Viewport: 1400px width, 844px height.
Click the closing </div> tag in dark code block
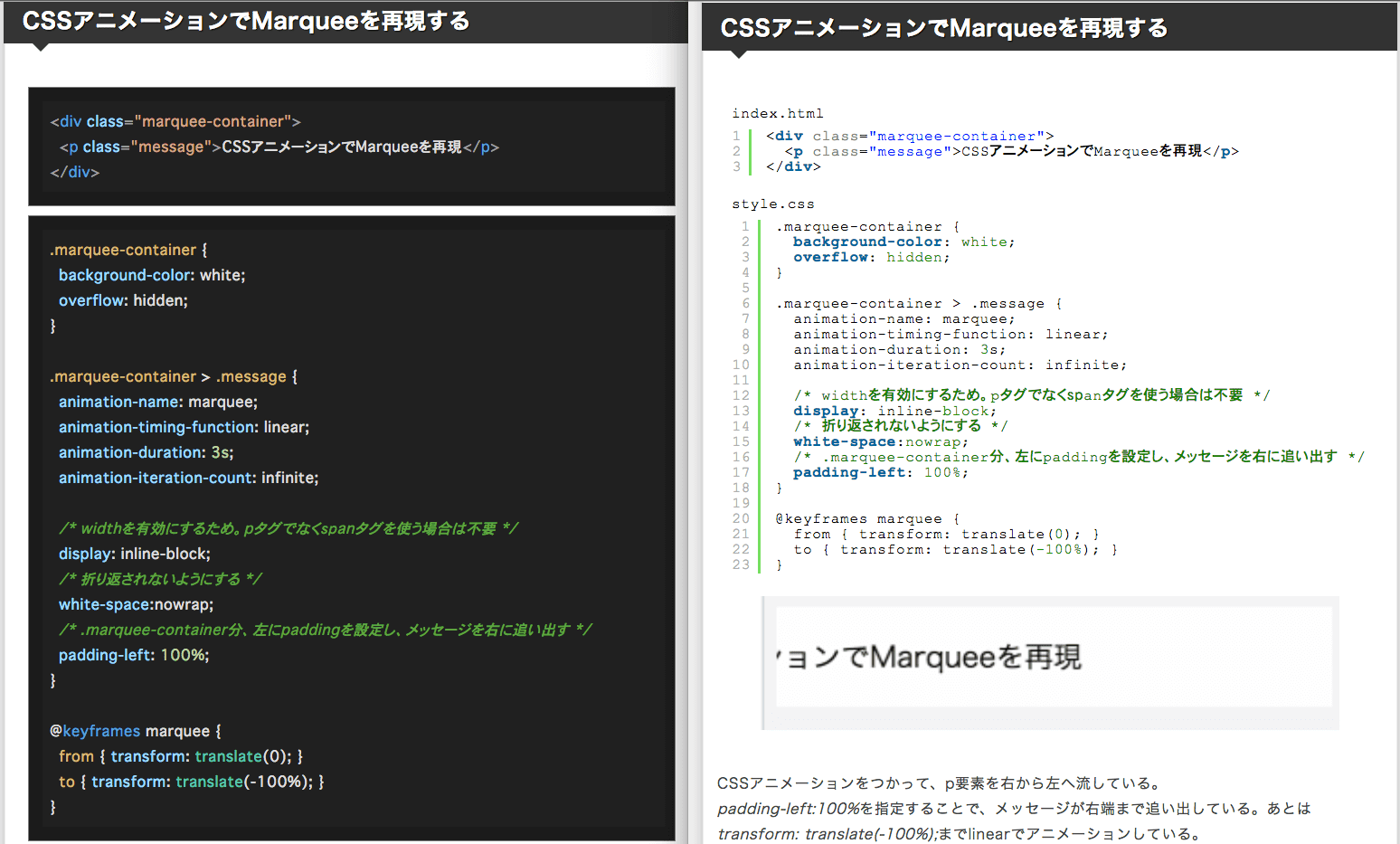click(x=75, y=172)
